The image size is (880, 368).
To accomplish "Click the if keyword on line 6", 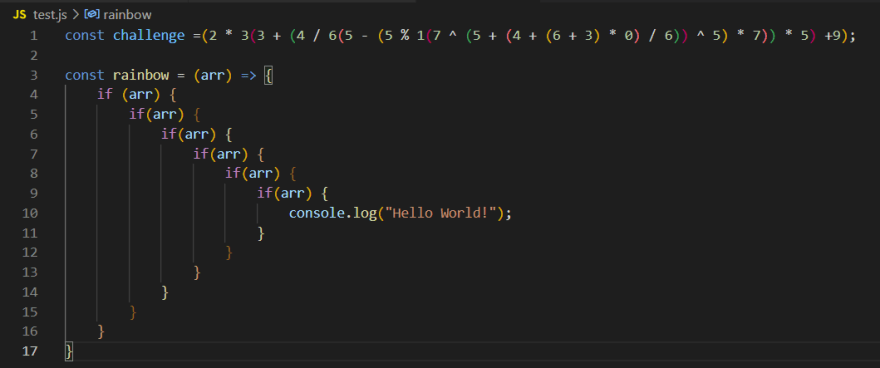I will tap(169, 134).
